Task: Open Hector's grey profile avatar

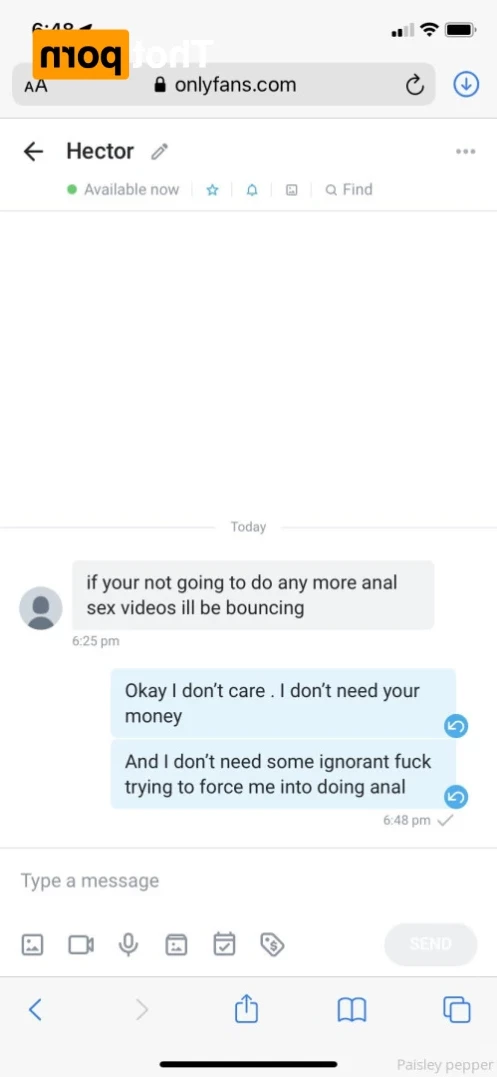Action: pyautogui.click(x=41, y=608)
